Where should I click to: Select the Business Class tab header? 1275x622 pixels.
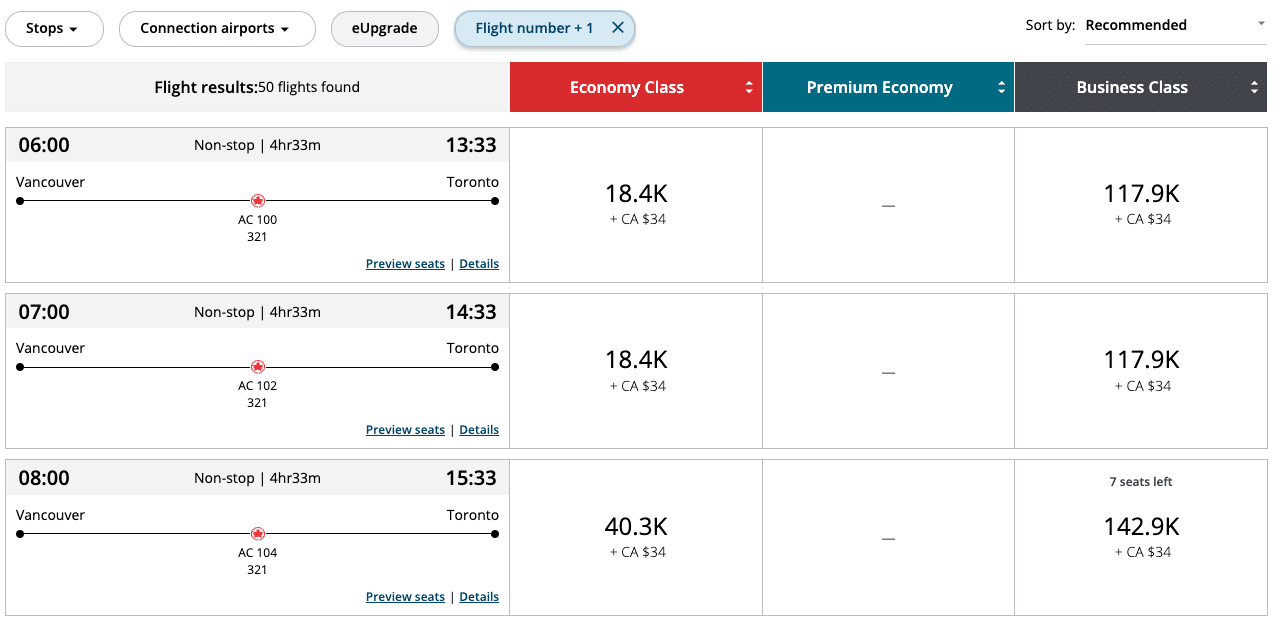tap(1132, 88)
